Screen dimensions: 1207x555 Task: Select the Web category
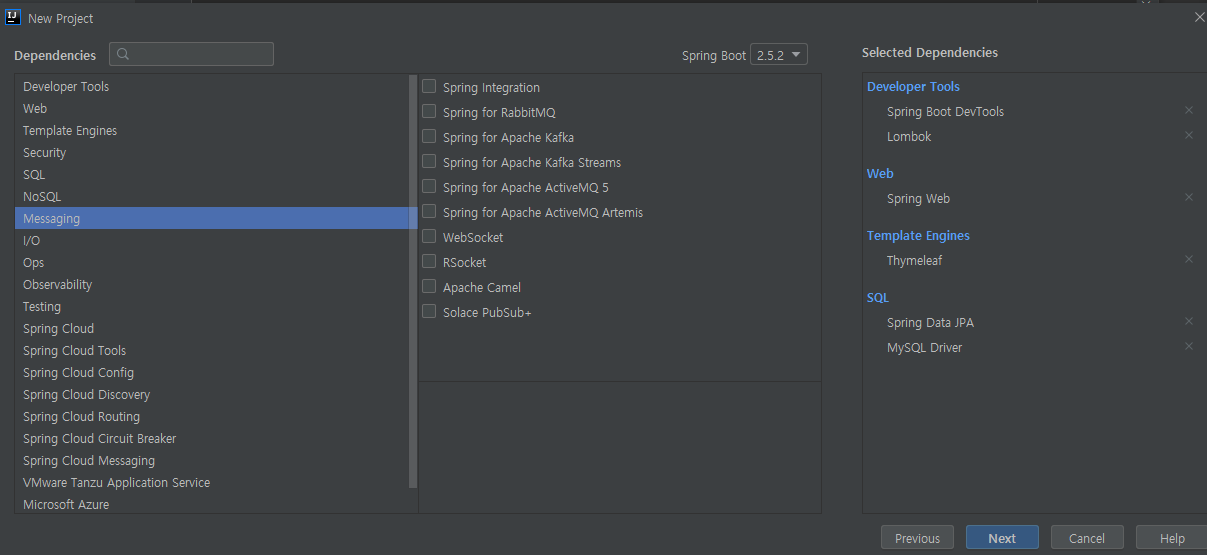coord(212,109)
